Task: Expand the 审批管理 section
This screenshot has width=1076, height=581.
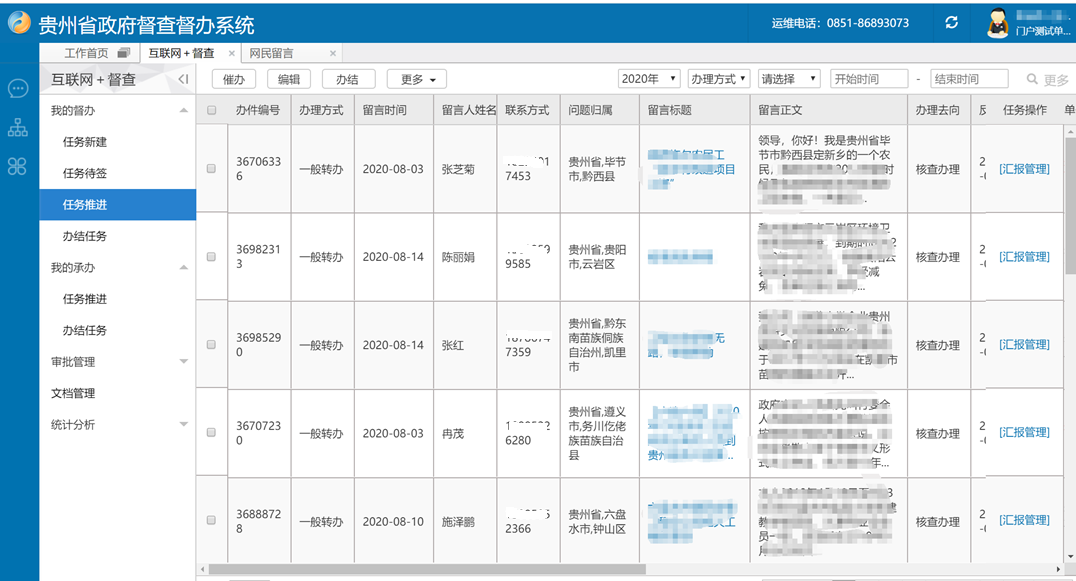Action: coord(184,361)
